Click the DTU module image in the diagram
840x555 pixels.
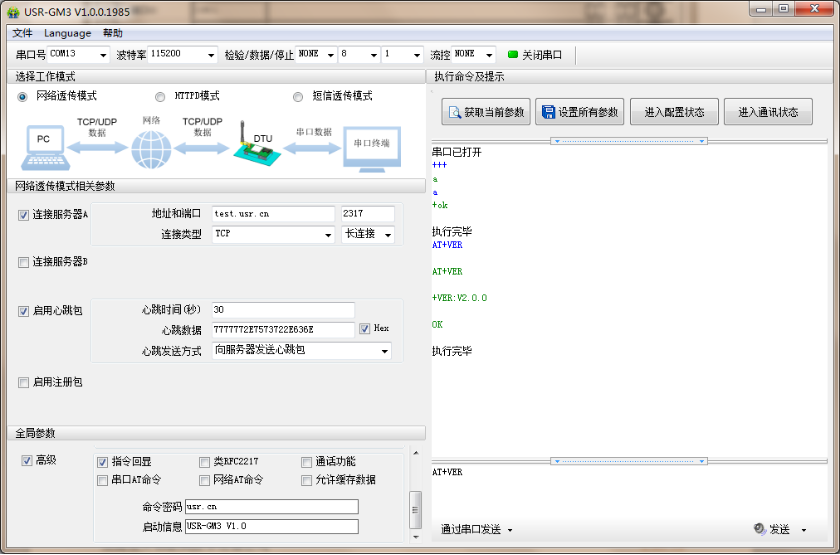tap(253, 146)
